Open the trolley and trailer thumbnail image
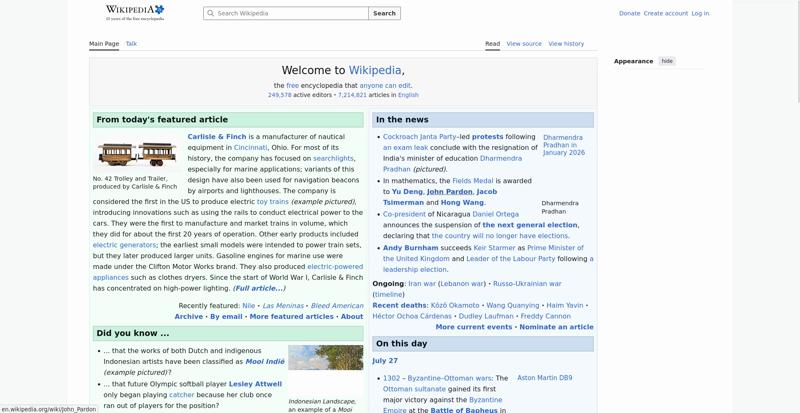 (137, 154)
